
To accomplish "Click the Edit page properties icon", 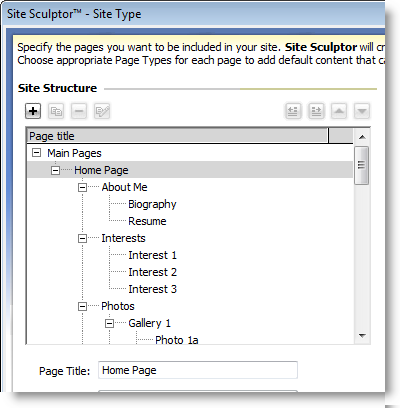I will [102, 111].
